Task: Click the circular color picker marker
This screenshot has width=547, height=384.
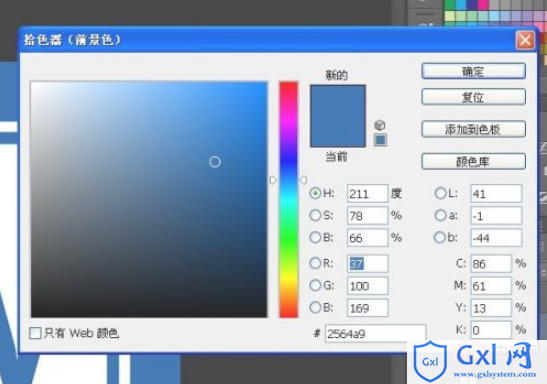Action: point(215,161)
